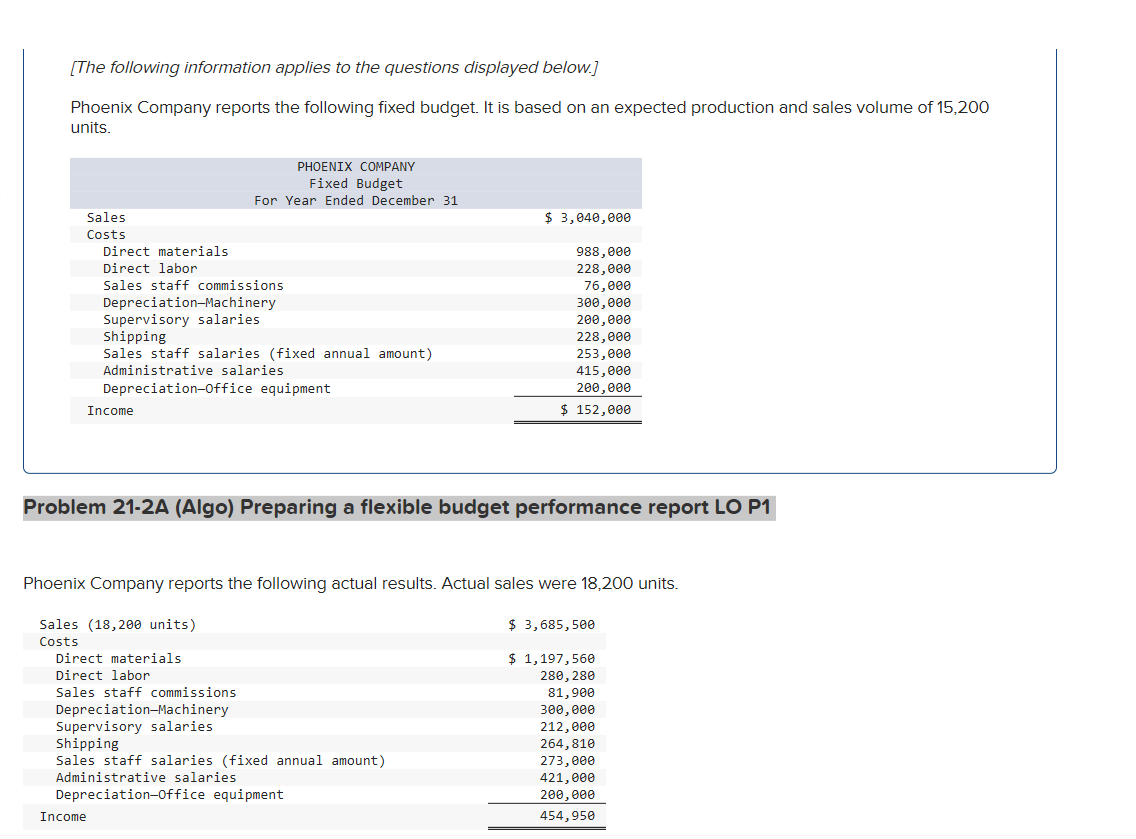Select the Depreciation—Office equipment actual 200,000

pyautogui.click(x=567, y=794)
